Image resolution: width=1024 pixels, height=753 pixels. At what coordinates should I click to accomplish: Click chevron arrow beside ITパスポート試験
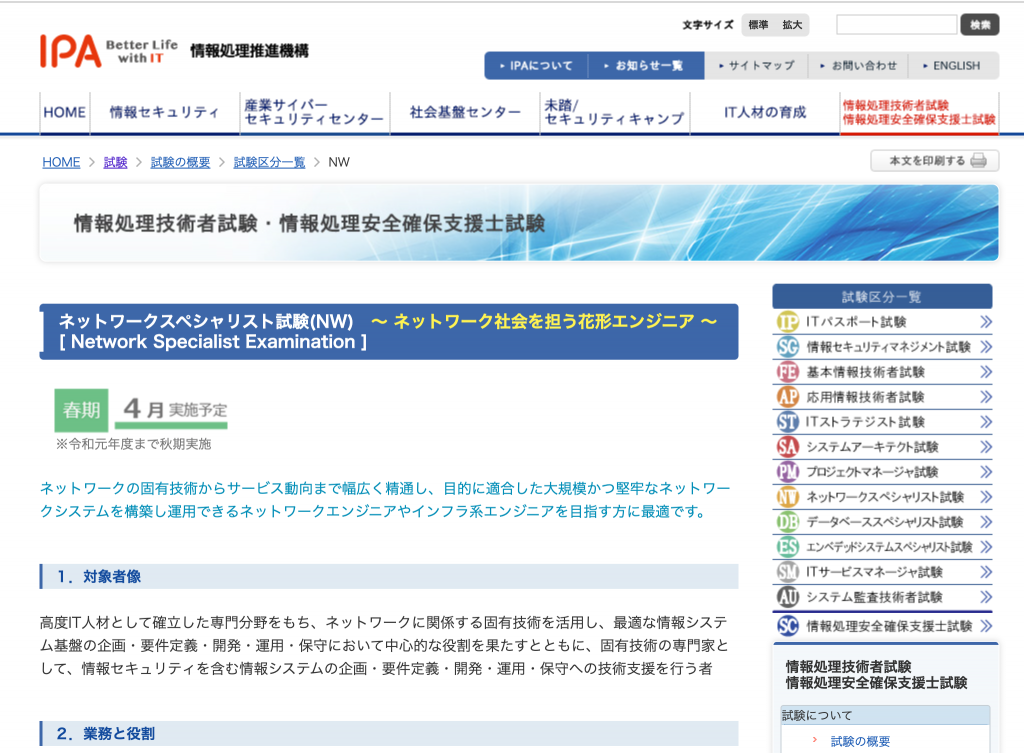click(986, 322)
